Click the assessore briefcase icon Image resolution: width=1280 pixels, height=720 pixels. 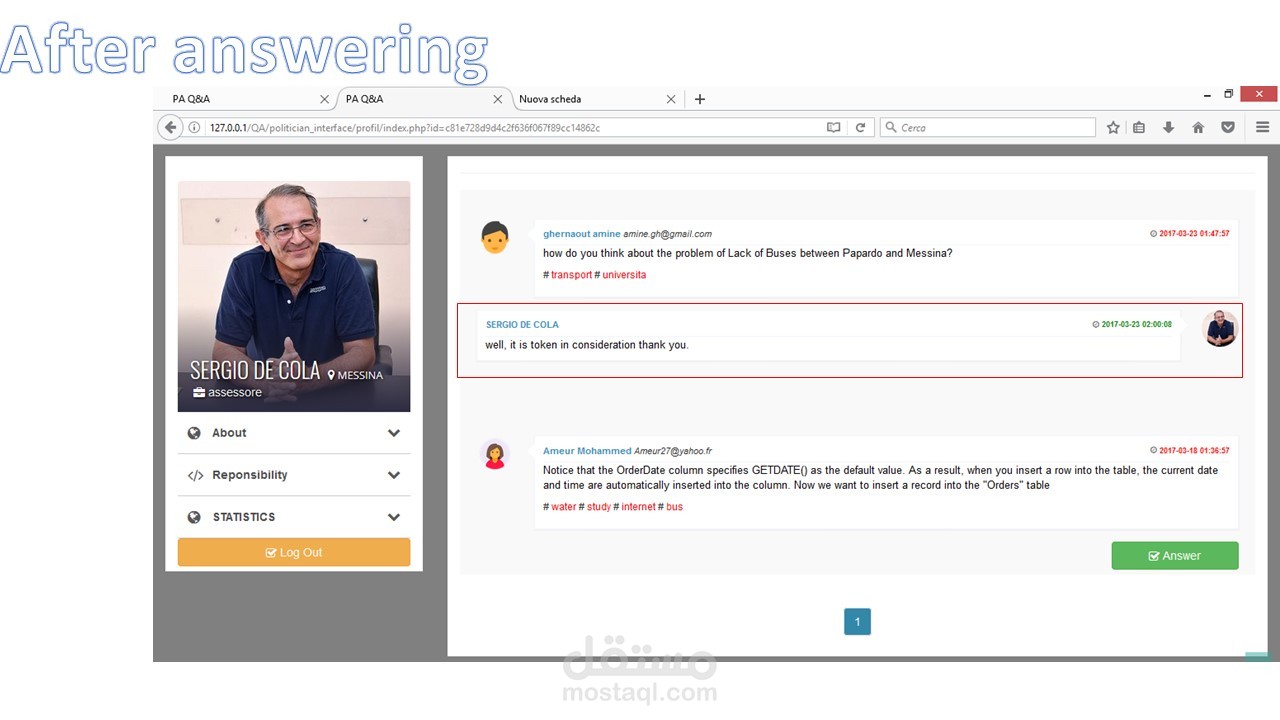tap(199, 392)
